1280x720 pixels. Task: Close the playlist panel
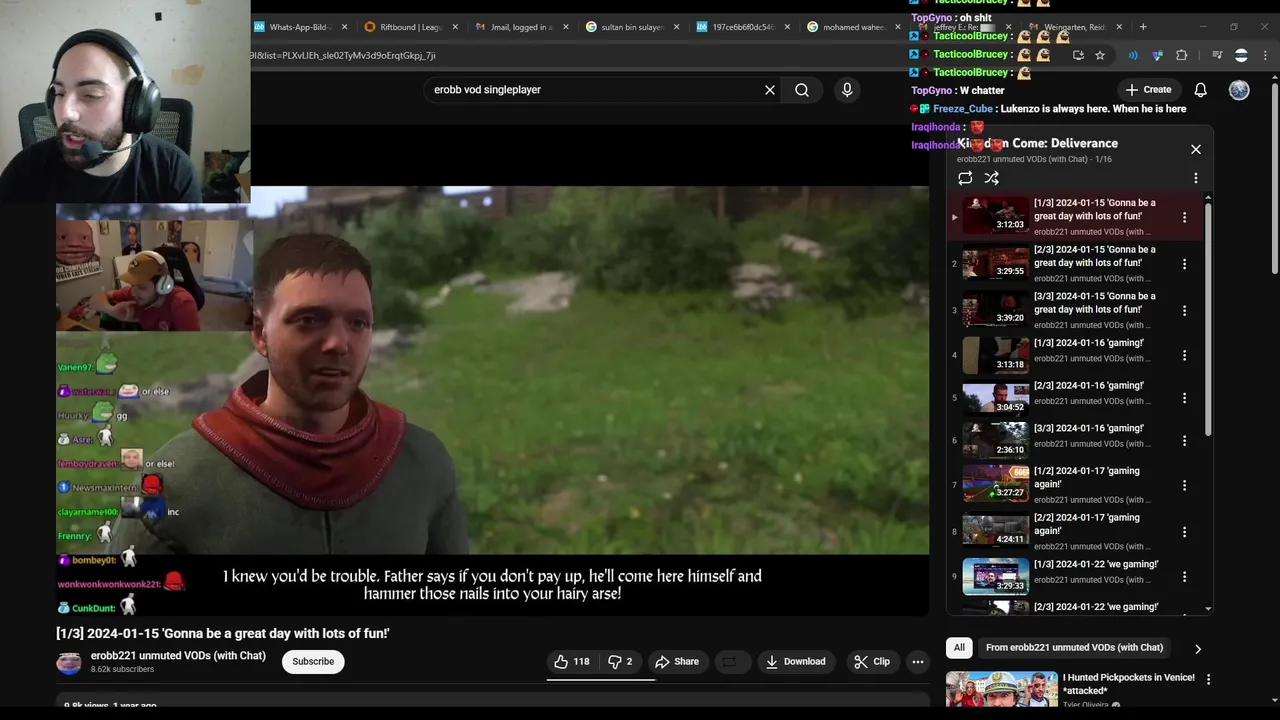(x=1195, y=149)
